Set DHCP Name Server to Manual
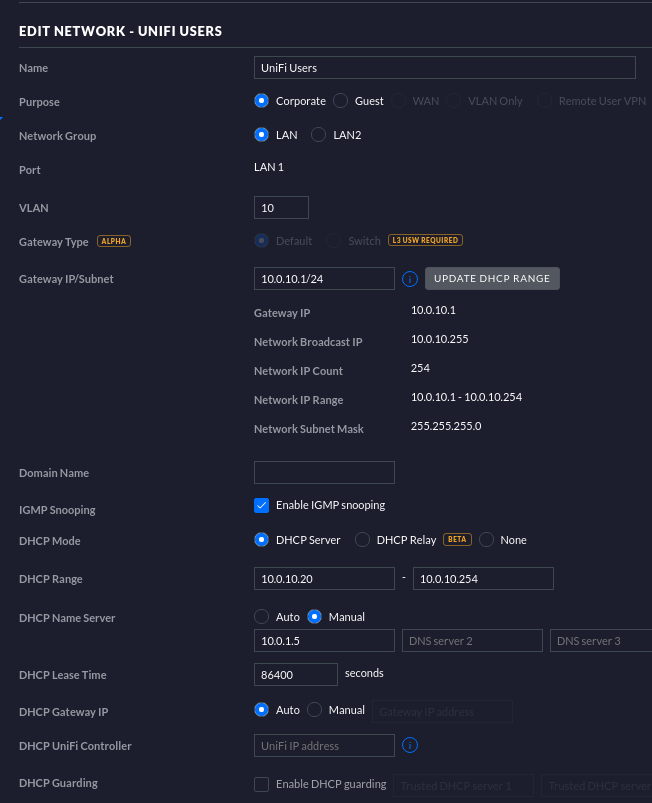Screen dimensions: 652x803 [314, 617]
